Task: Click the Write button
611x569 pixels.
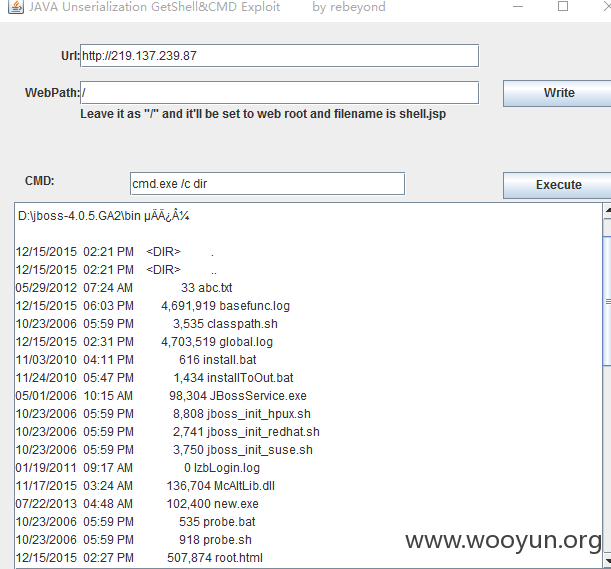Action: click(x=558, y=93)
